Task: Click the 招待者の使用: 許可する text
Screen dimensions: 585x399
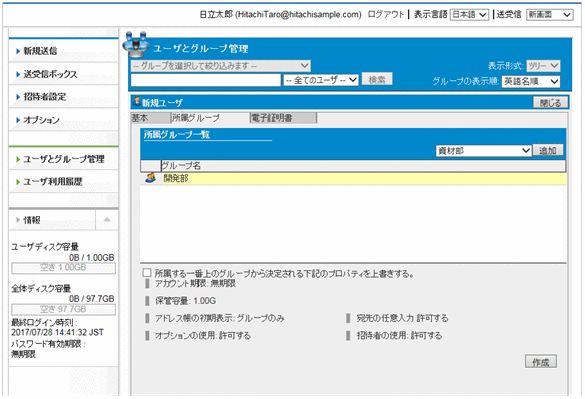Action: (399, 336)
